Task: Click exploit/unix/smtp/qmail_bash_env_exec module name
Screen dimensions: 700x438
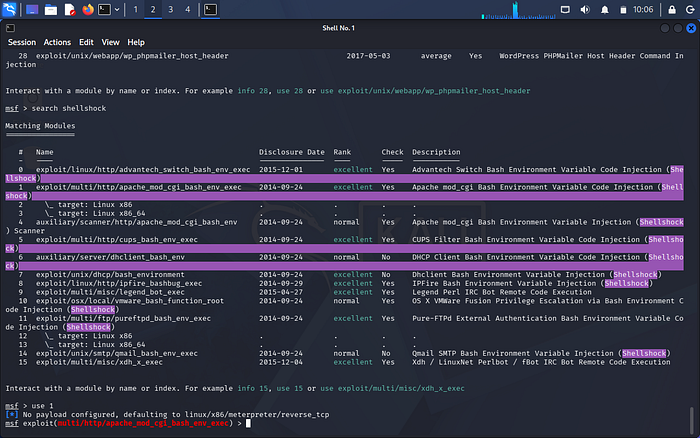Action: pyautogui.click(x=117, y=354)
